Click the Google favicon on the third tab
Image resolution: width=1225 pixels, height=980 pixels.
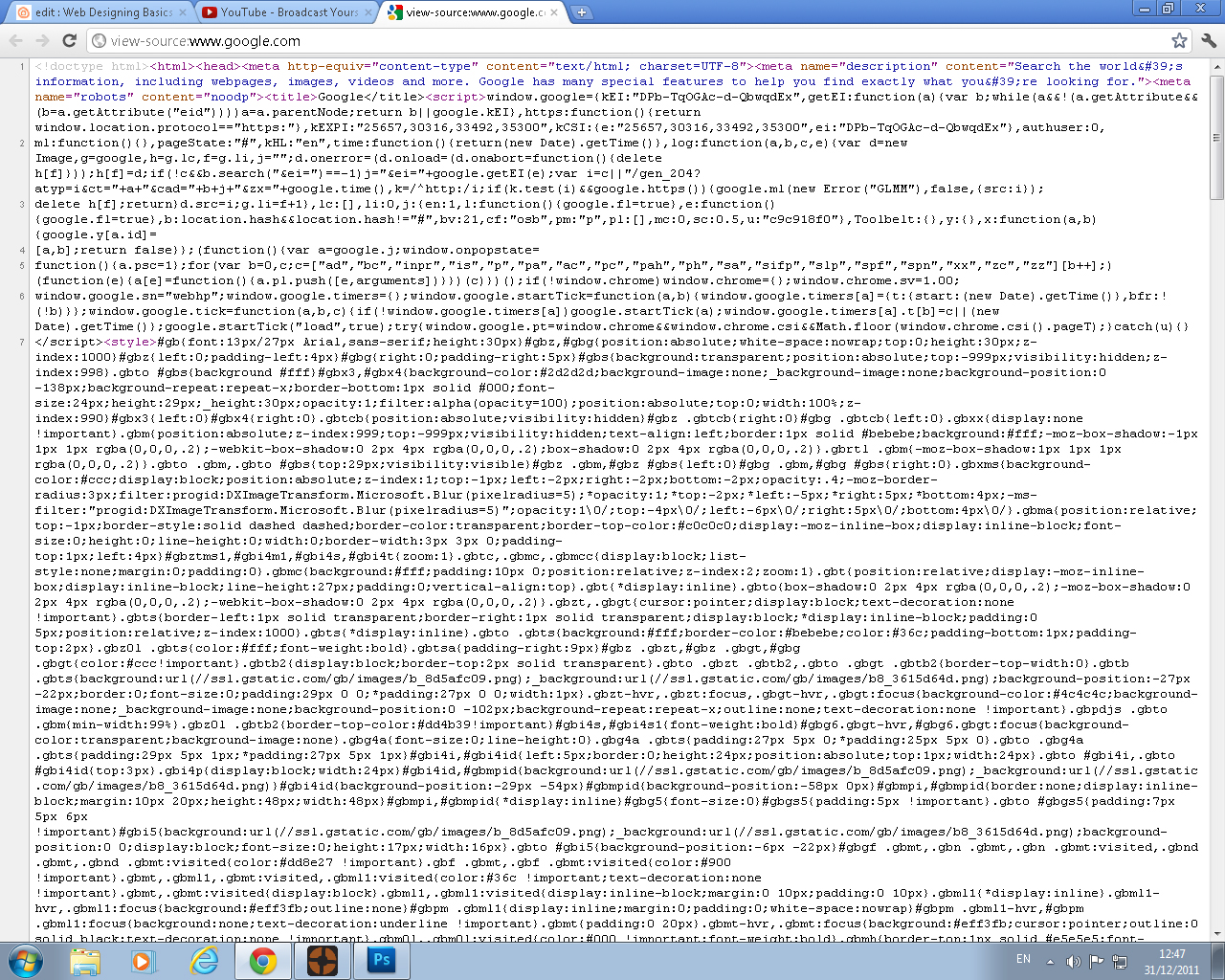pyautogui.click(x=394, y=12)
